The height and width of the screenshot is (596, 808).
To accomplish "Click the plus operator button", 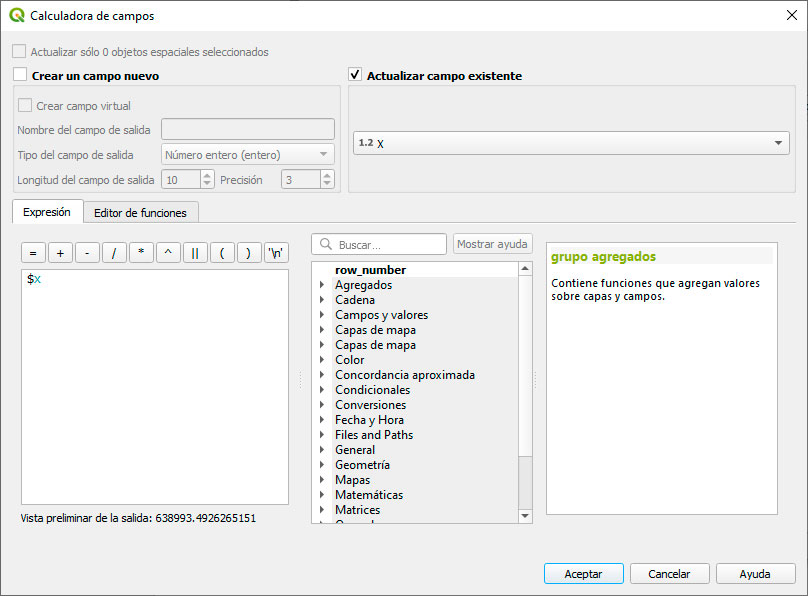I will click(60, 253).
